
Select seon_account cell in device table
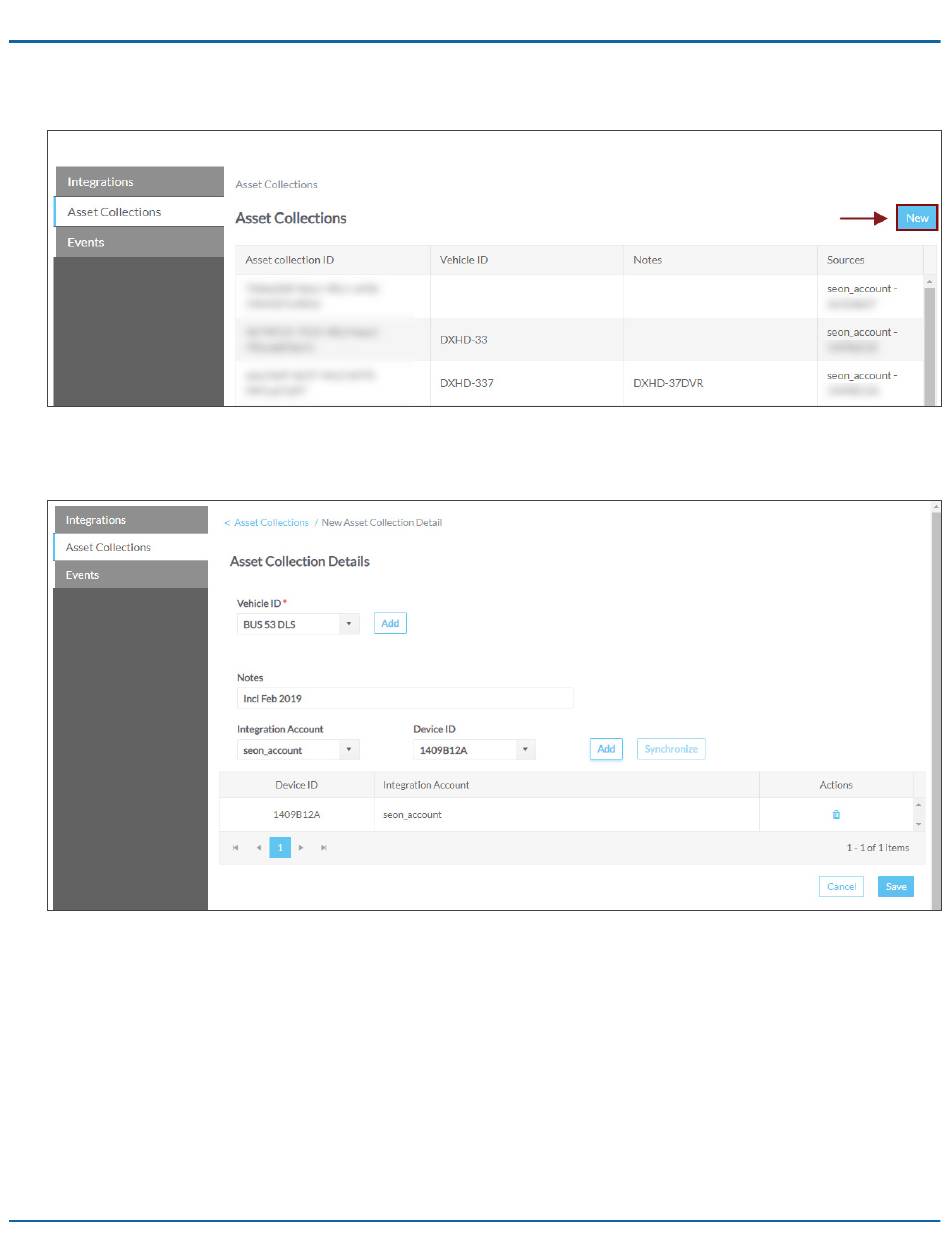point(566,814)
